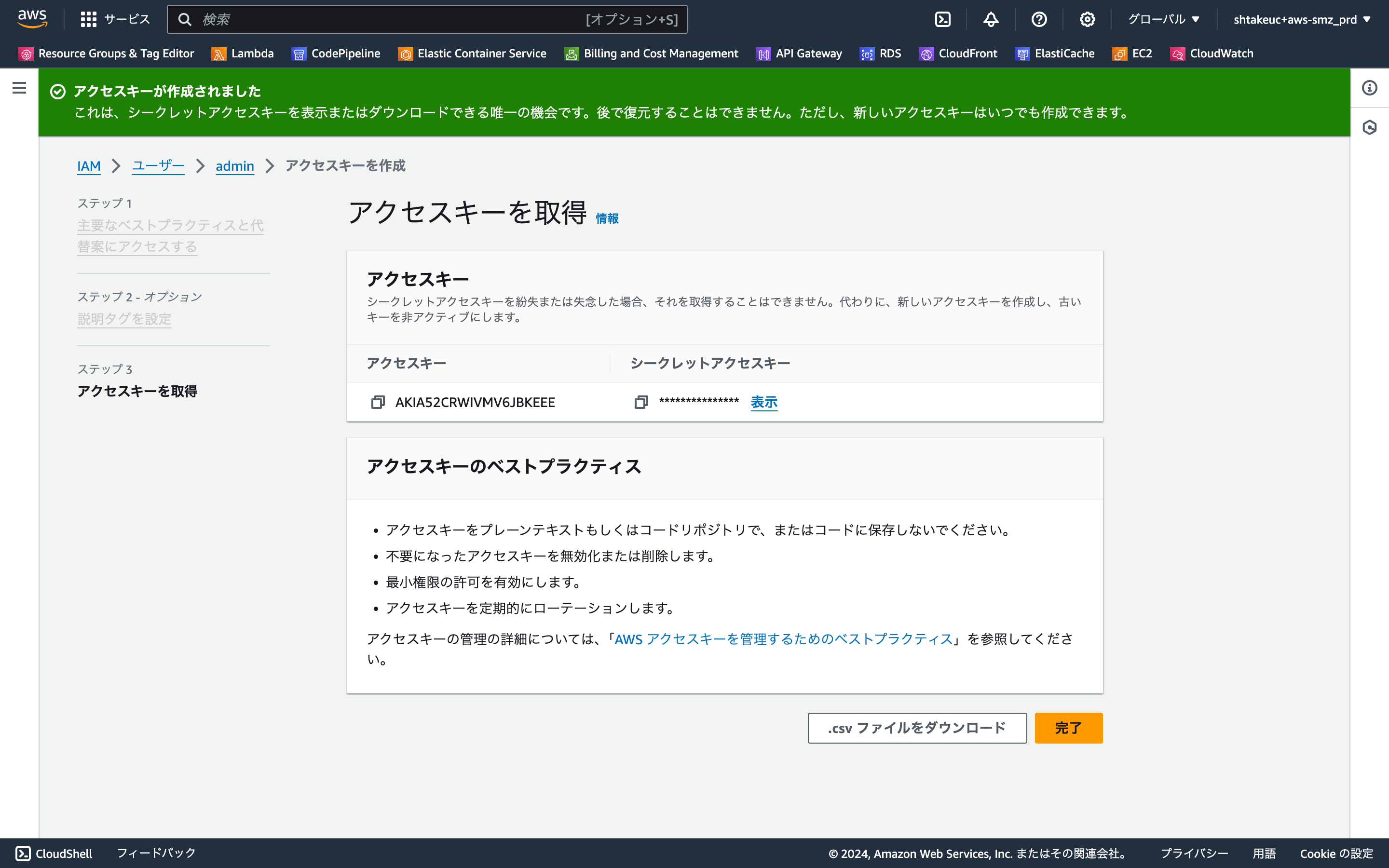The image size is (1389, 868).
Task: Go to admin breadcrumb link
Action: [x=235, y=166]
